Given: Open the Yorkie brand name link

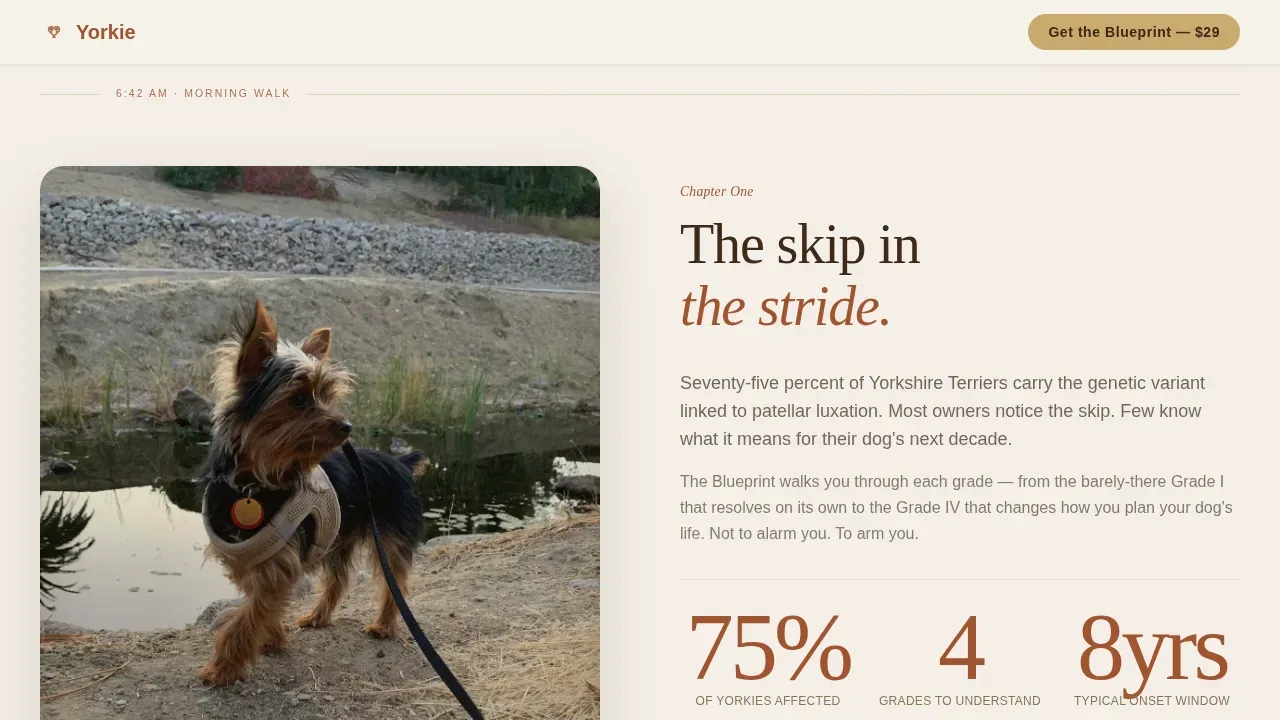Looking at the screenshot, I should pyautogui.click(x=105, y=32).
